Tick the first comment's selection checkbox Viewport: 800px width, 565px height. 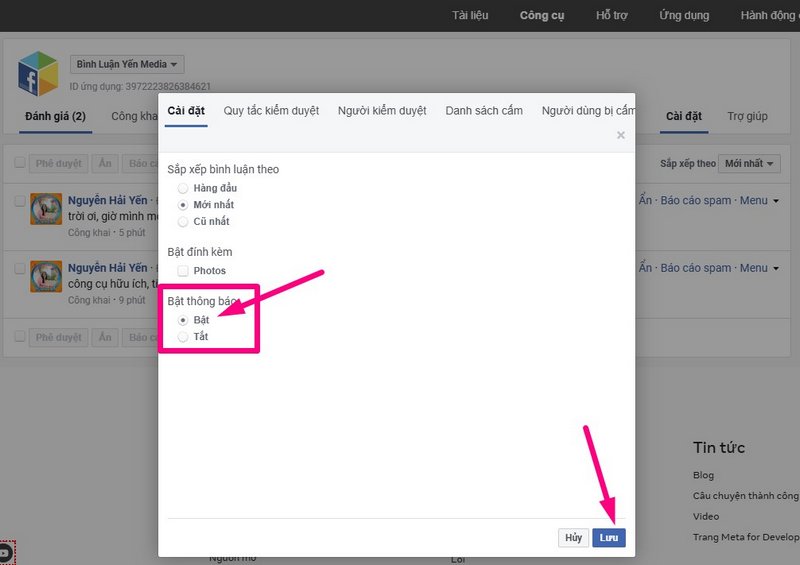point(19,200)
